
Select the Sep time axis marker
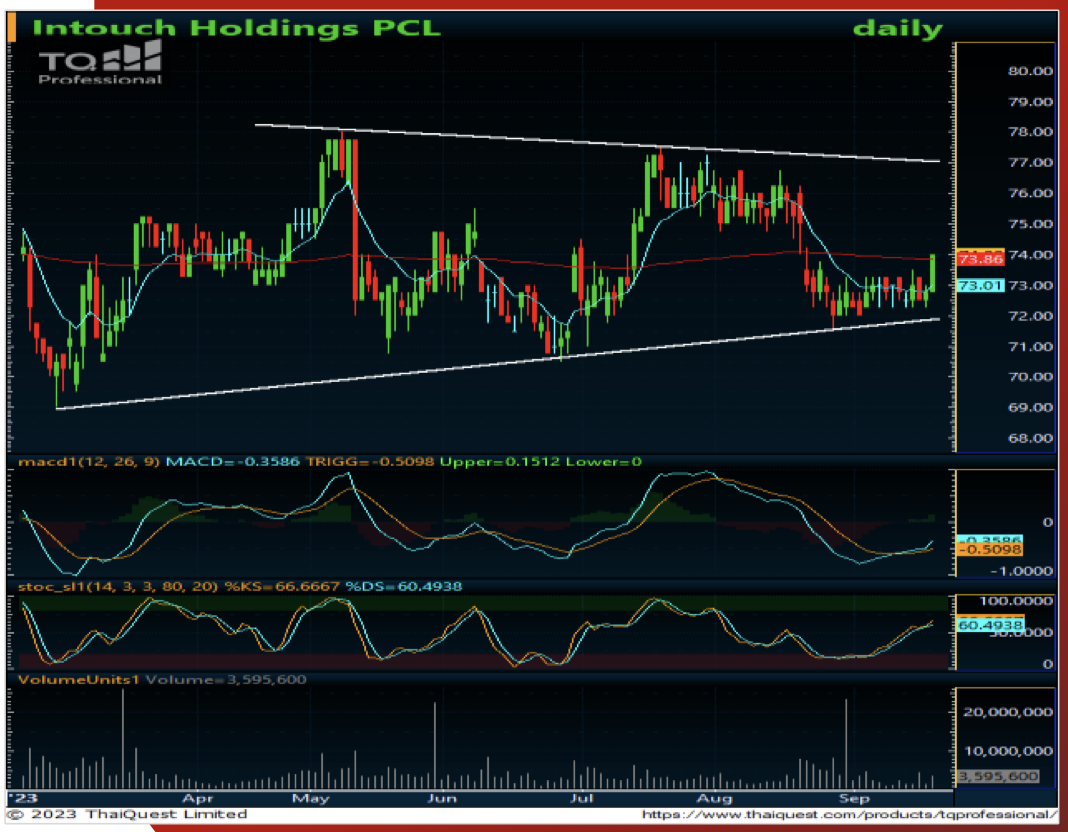pos(854,799)
